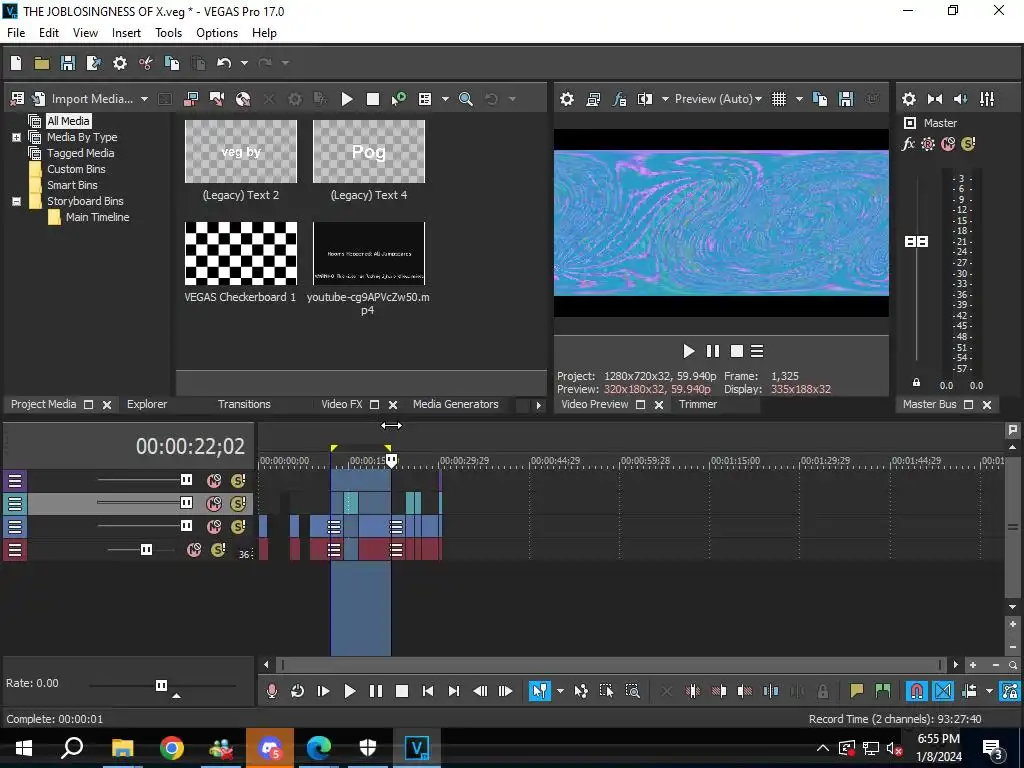Open the Normal Edit Tool dropdown arrow

click(560, 691)
